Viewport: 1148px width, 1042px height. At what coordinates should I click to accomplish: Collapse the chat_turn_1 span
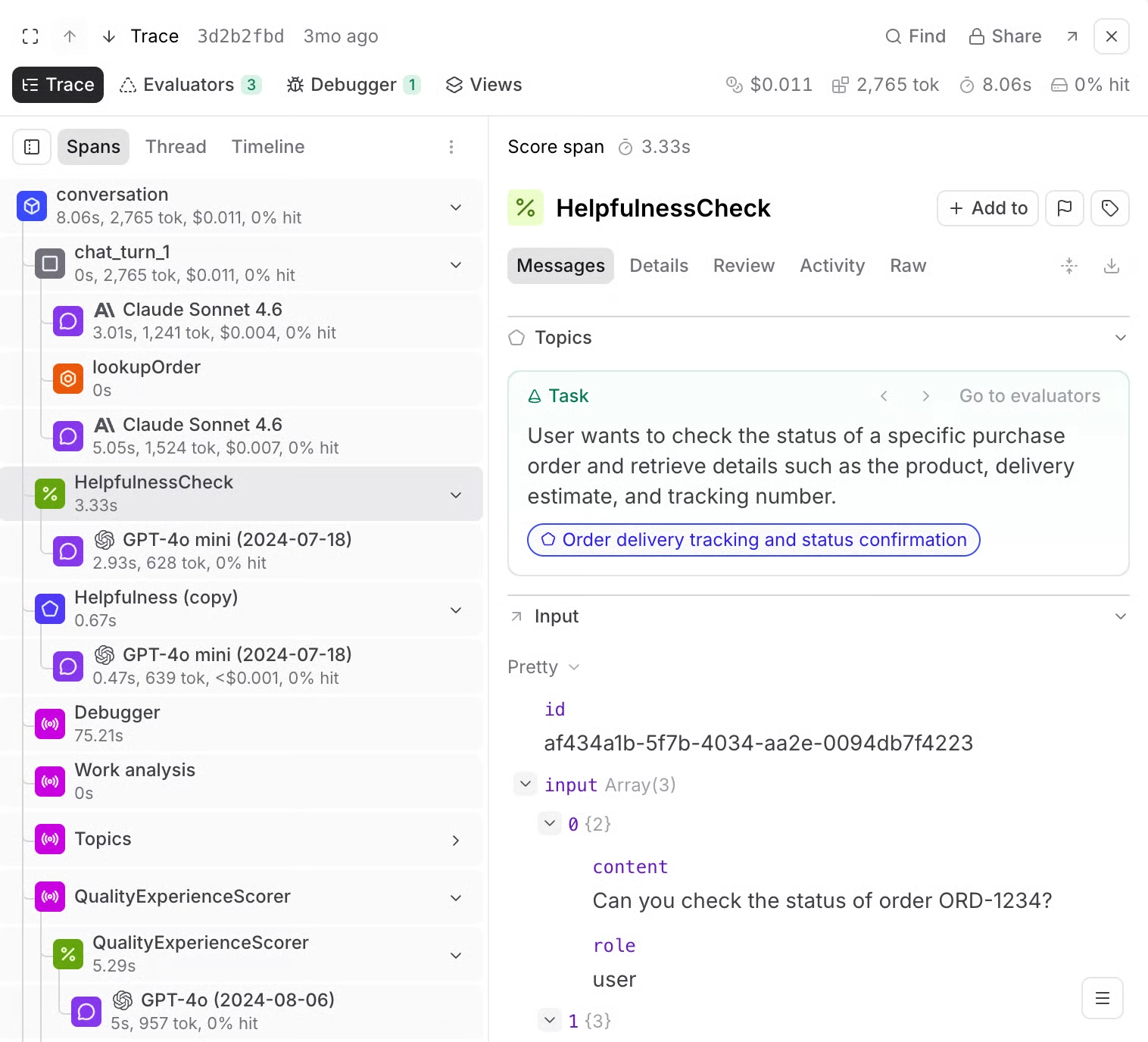456,265
